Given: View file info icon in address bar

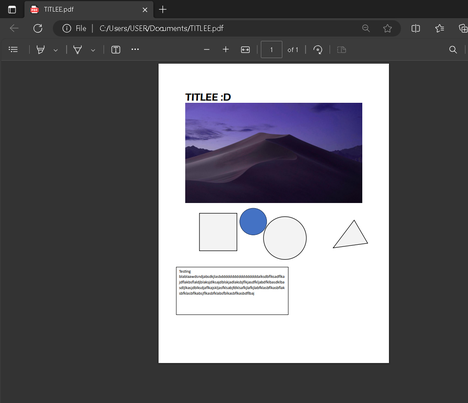Looking at the screenshot, I should (67, 28).
